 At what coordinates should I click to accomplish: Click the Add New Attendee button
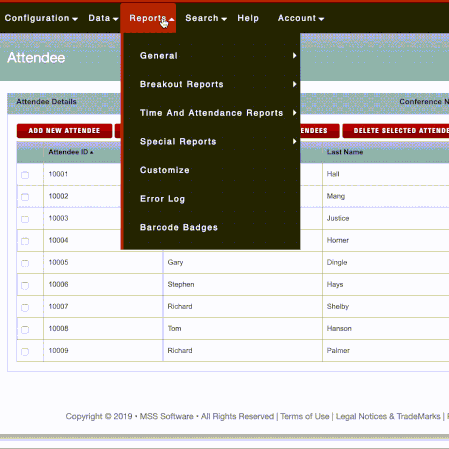[64, 131]
